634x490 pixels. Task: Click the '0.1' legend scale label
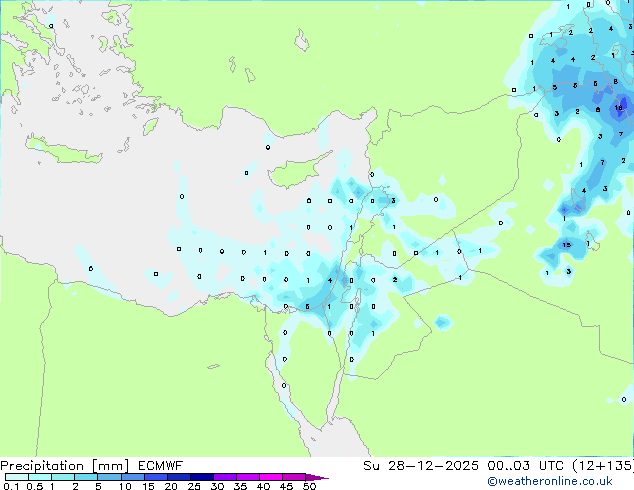[11, 486]
